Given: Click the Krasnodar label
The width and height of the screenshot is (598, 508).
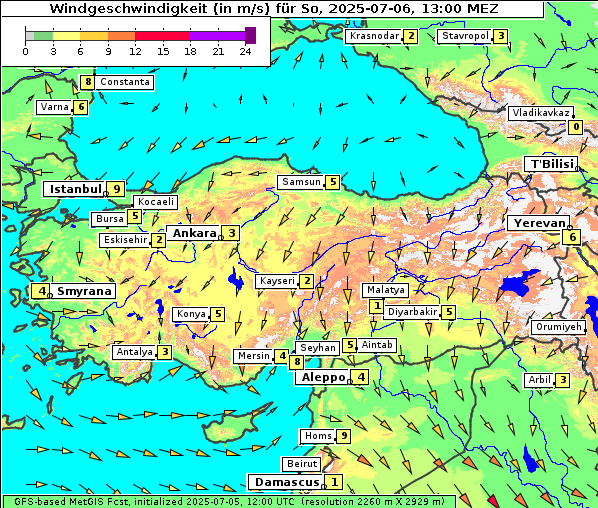Looking at the screenshot, I should (375, 36).
